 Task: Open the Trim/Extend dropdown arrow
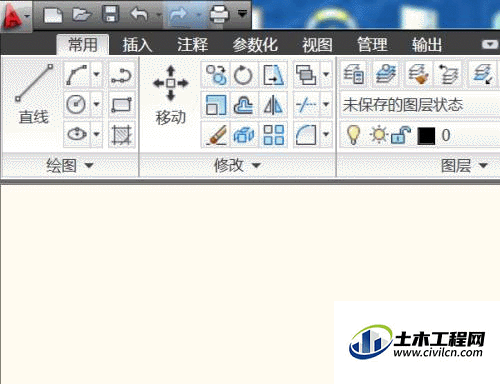pos(326,105)
